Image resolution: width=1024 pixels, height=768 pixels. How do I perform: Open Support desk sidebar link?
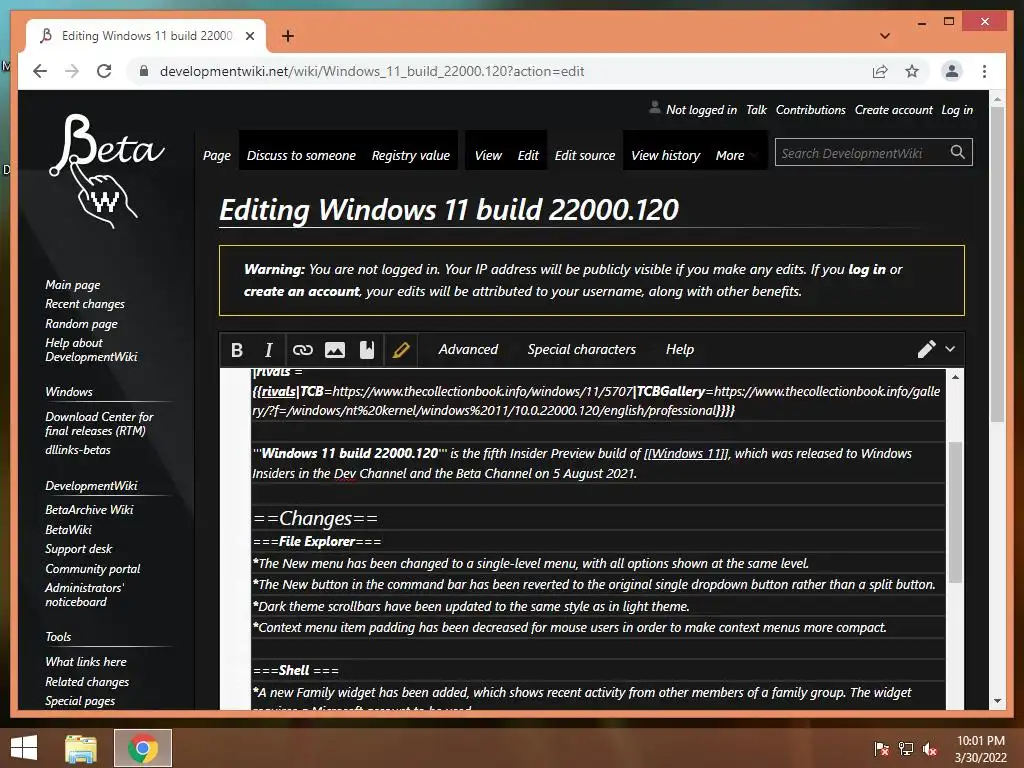point(78,549)
